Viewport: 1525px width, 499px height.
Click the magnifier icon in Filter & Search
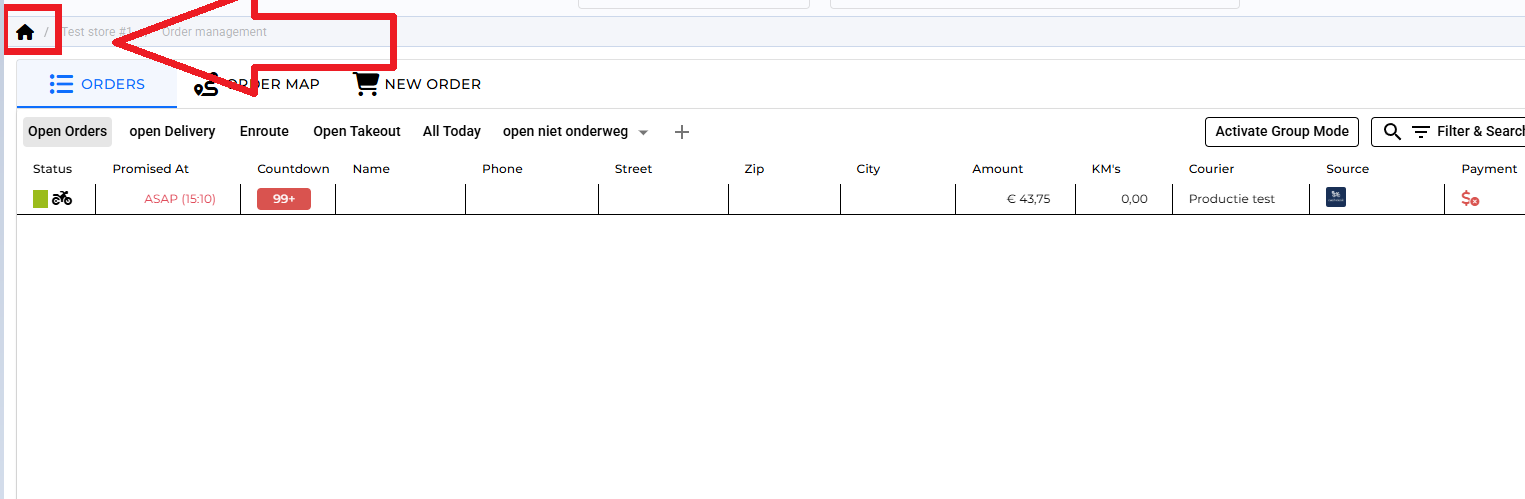pos(1392,132)
